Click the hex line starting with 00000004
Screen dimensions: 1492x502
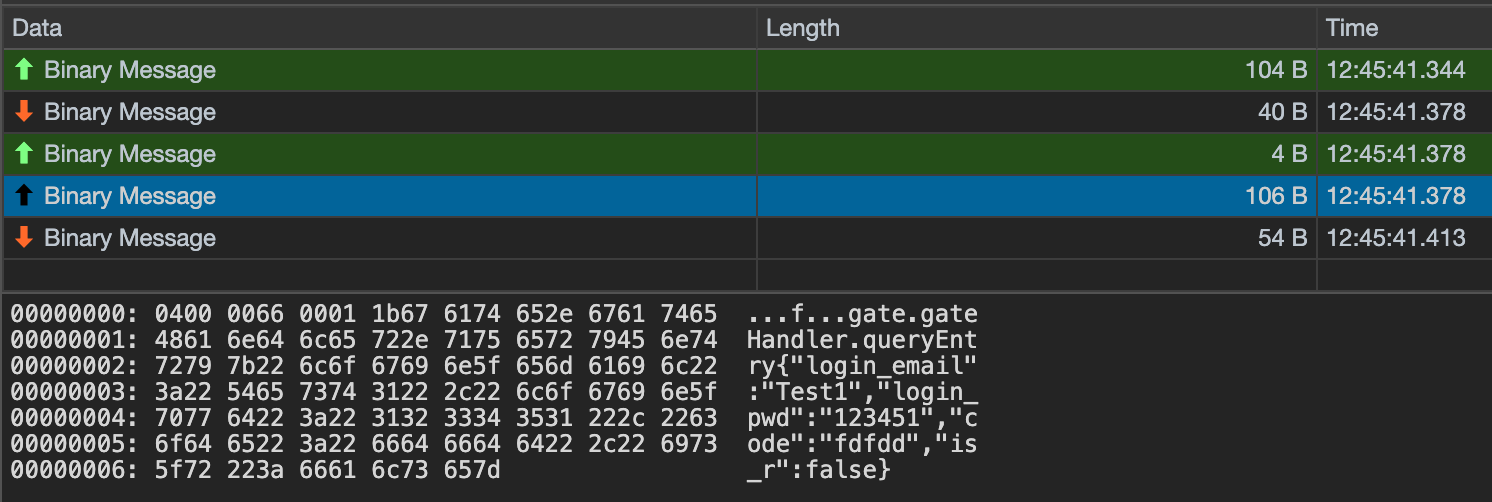(364, 417)
